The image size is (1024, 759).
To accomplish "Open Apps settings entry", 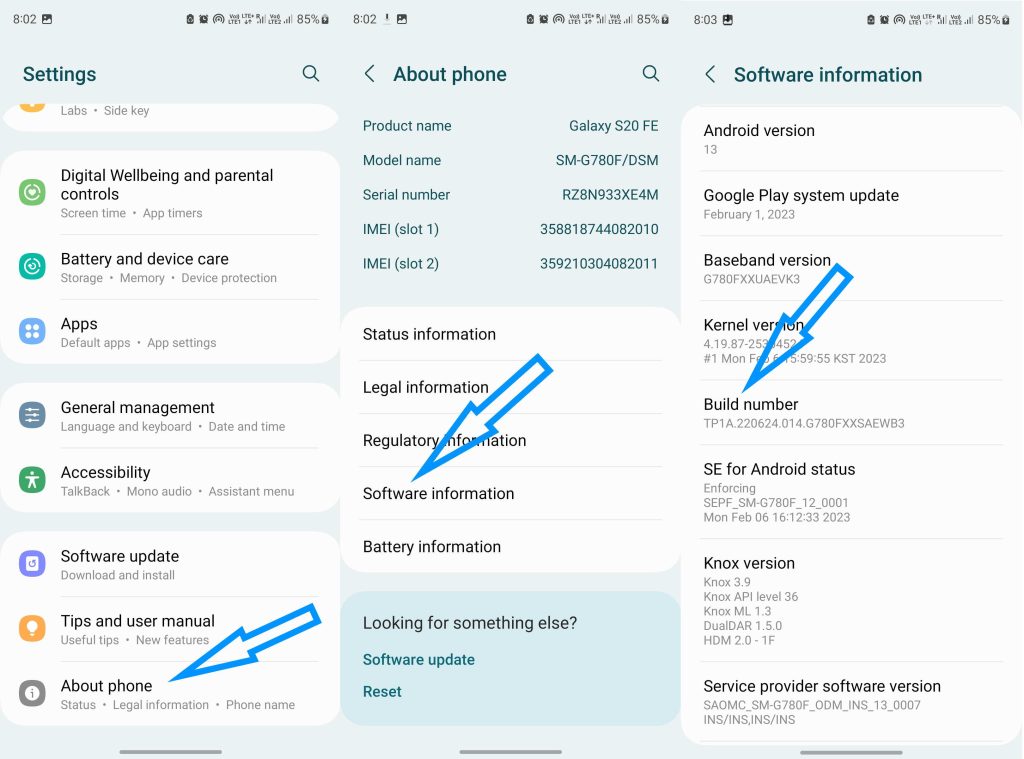I will click(x=170, y=332).
